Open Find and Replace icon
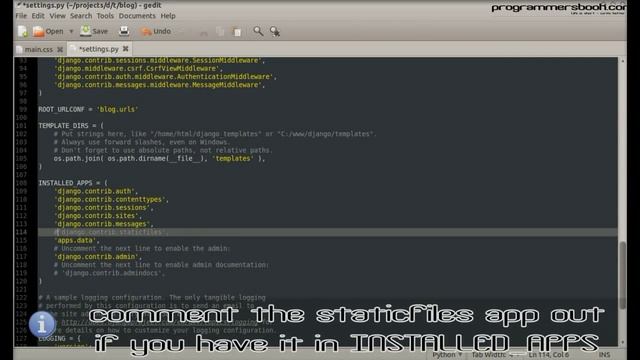The height and width of the screenshot is (360, 640). [275, 31]
